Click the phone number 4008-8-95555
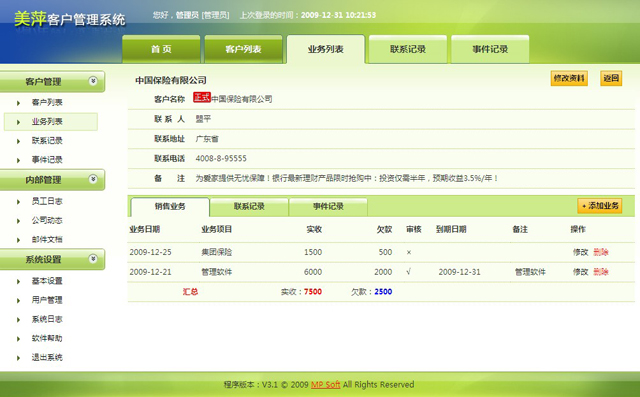 pyautogui.click(x=221, y=158)
